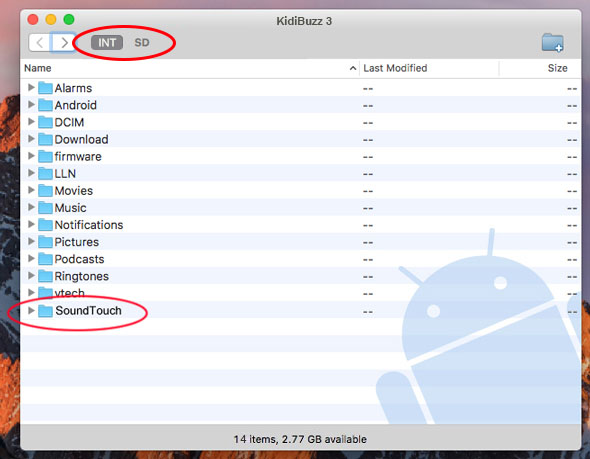Maximize window with green button
The width and height of the screenshot is (590, 459).
tap(69, 19)
